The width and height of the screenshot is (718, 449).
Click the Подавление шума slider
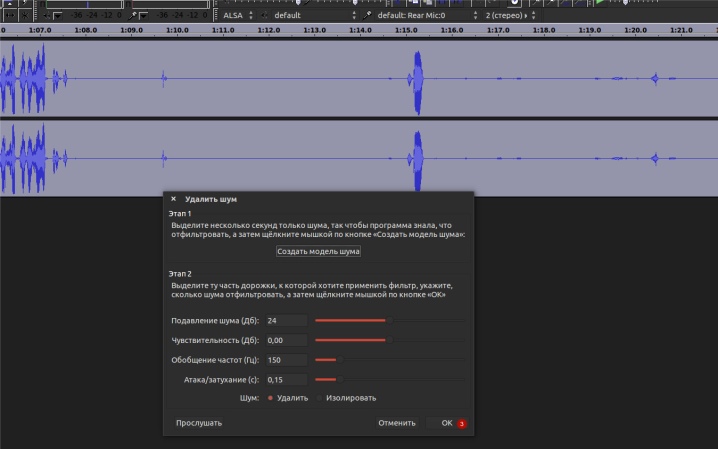click(389, 320)
